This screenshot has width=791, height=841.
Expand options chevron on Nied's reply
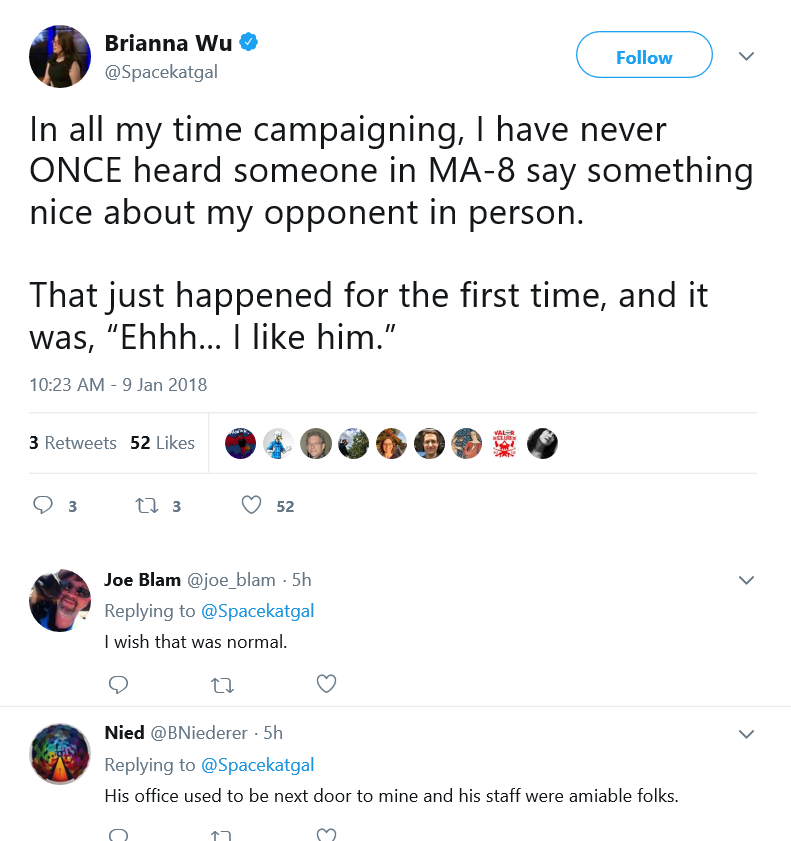click(746, 734)
